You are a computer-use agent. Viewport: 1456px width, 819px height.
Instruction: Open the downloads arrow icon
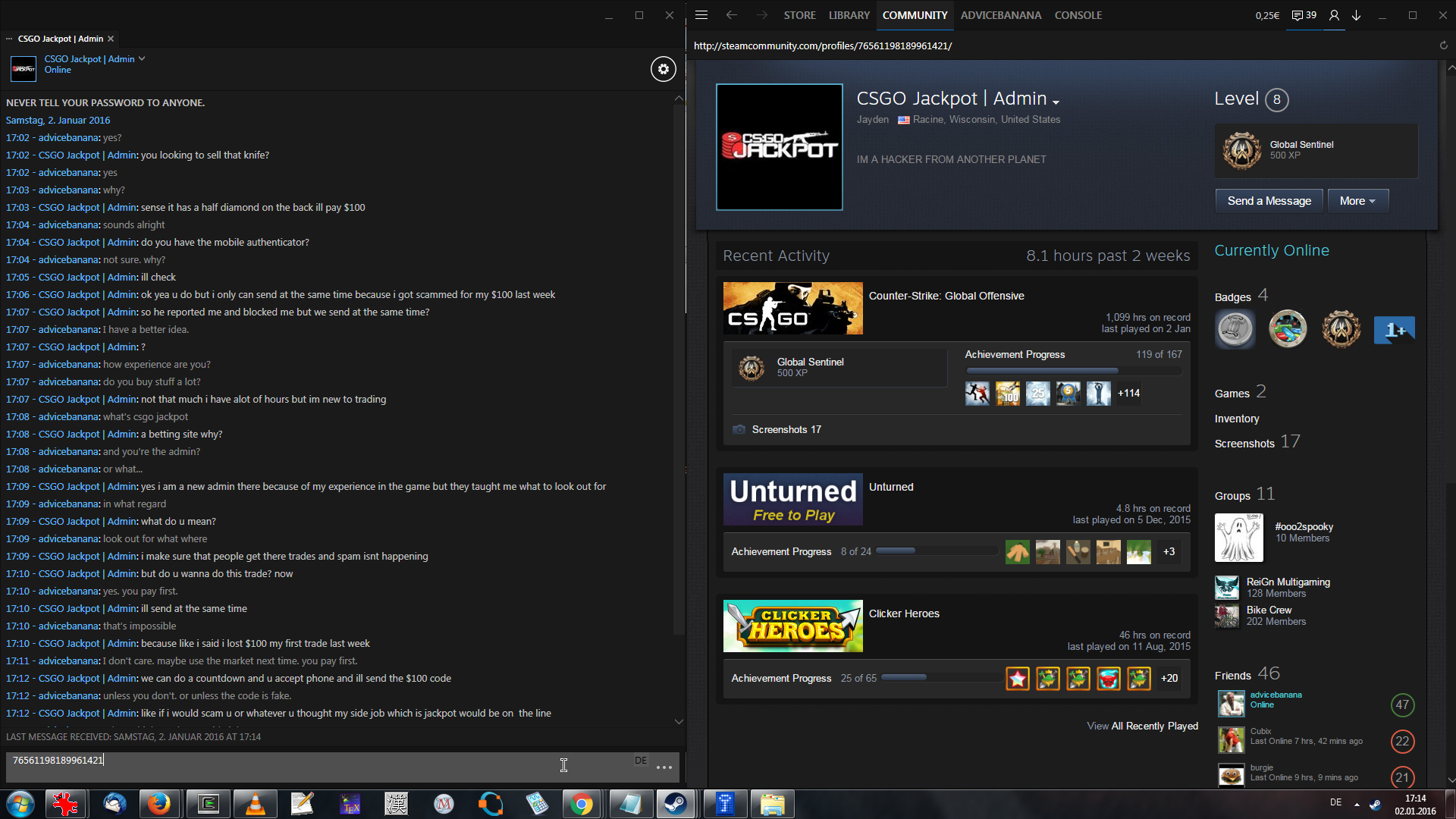click(1357, 15)
